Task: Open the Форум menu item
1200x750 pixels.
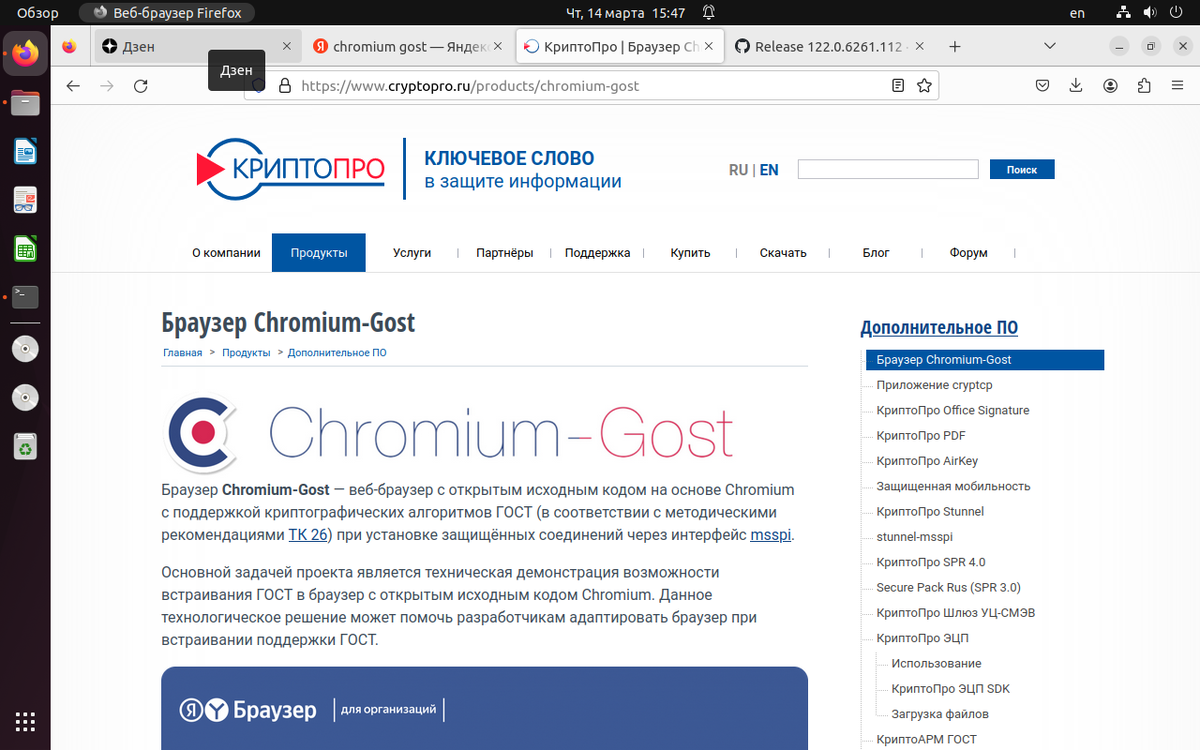Action: click(969, 253)
